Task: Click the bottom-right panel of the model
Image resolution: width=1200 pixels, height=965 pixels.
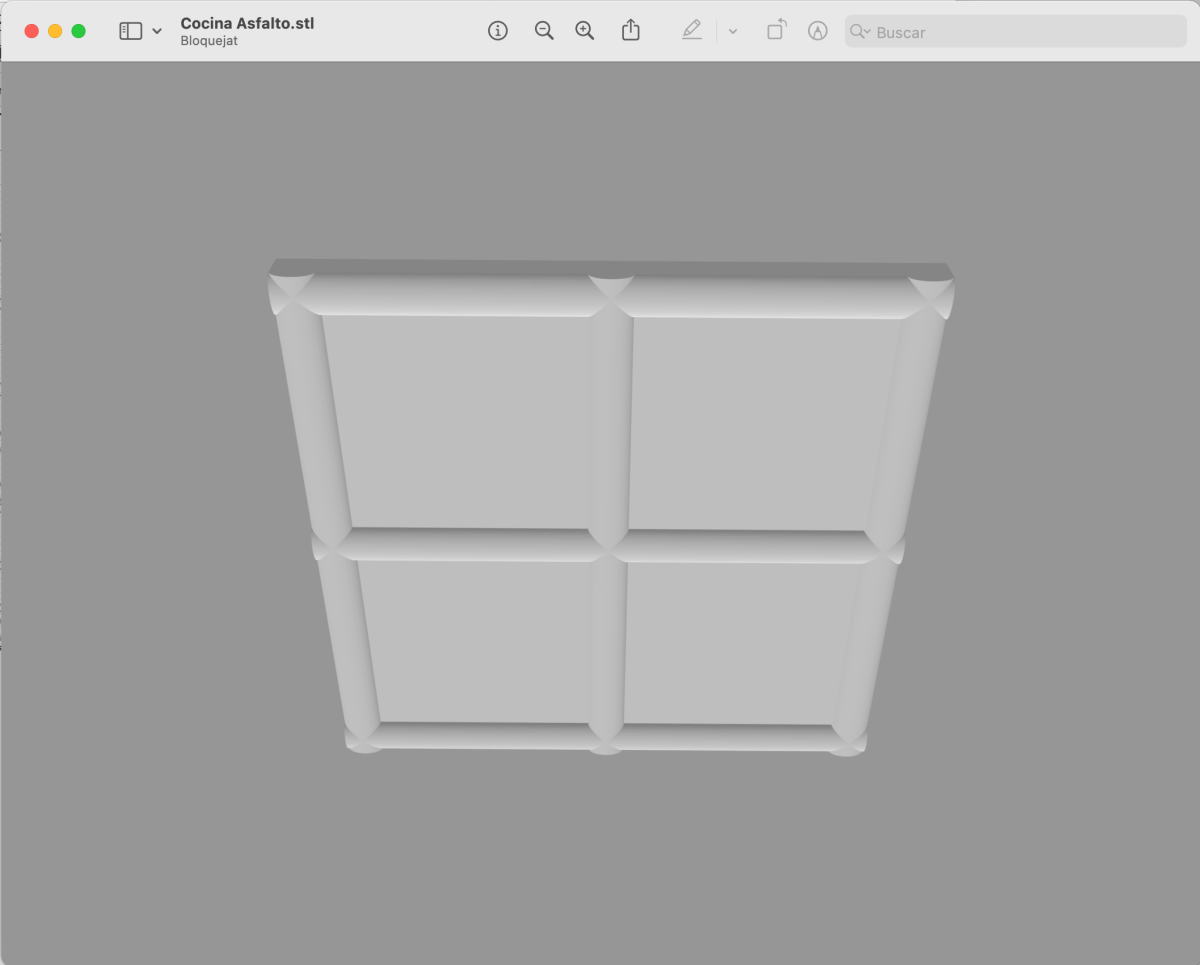Action: tap(740, 642)
